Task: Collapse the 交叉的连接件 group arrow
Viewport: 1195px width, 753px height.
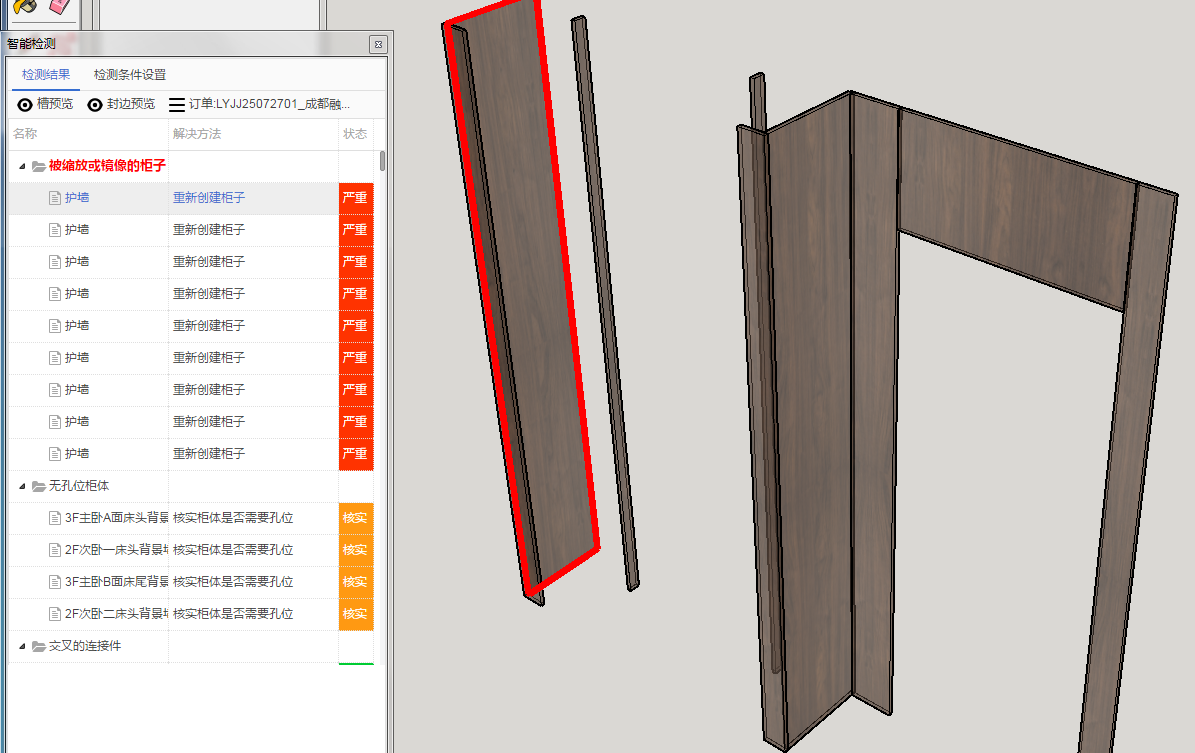Action: pyautogui.click(x=22, y=646)
